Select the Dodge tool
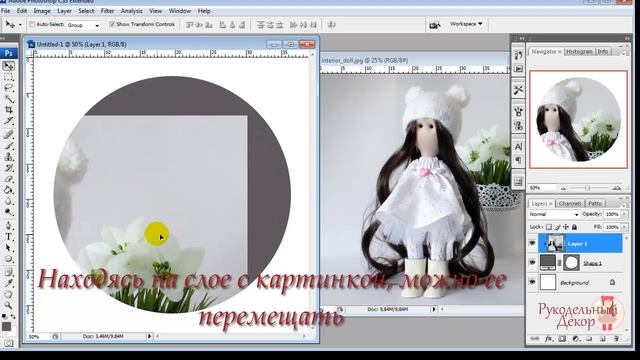The width and height of the screenshot is (640, 360). pos(9,212)
